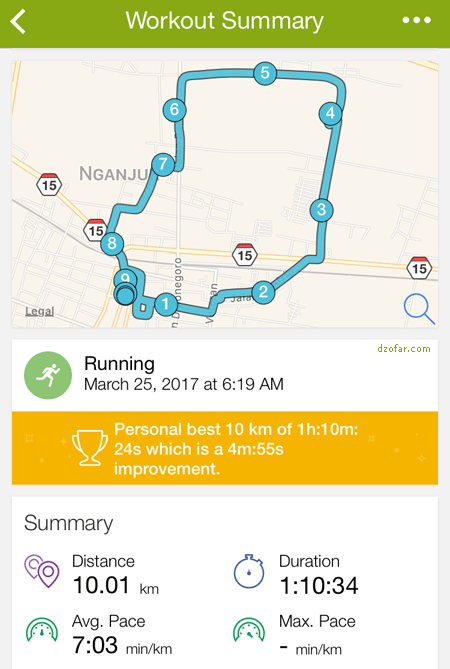Tap the back arrow in header
The height and width of the screenshot is (669, 450).
pyautogui.click(x=18, y=21)
